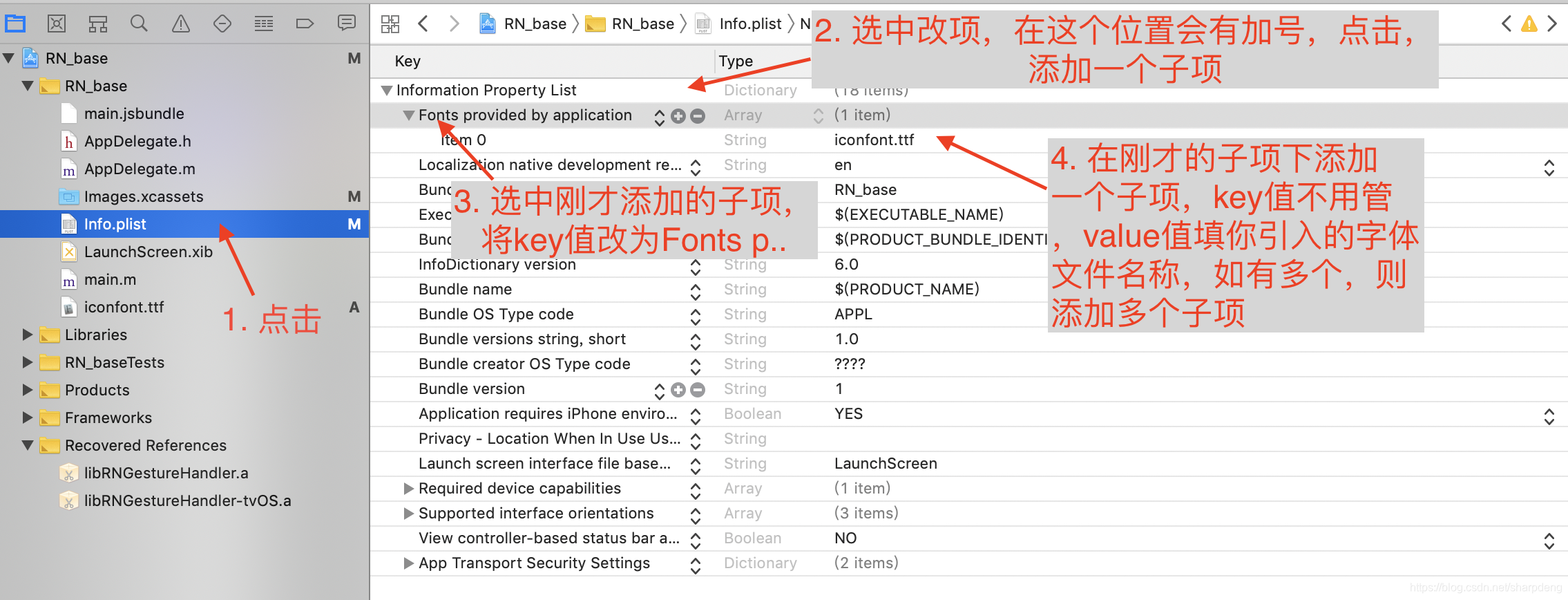
Task: Open the Issue navigator warning triangle
Action: pos(181,24)
